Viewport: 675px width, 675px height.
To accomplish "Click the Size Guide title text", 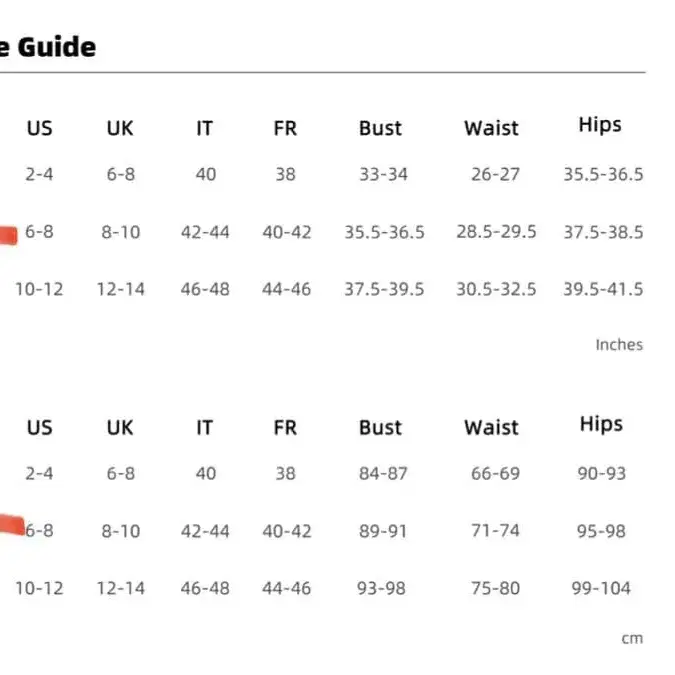I will point(48,47).
